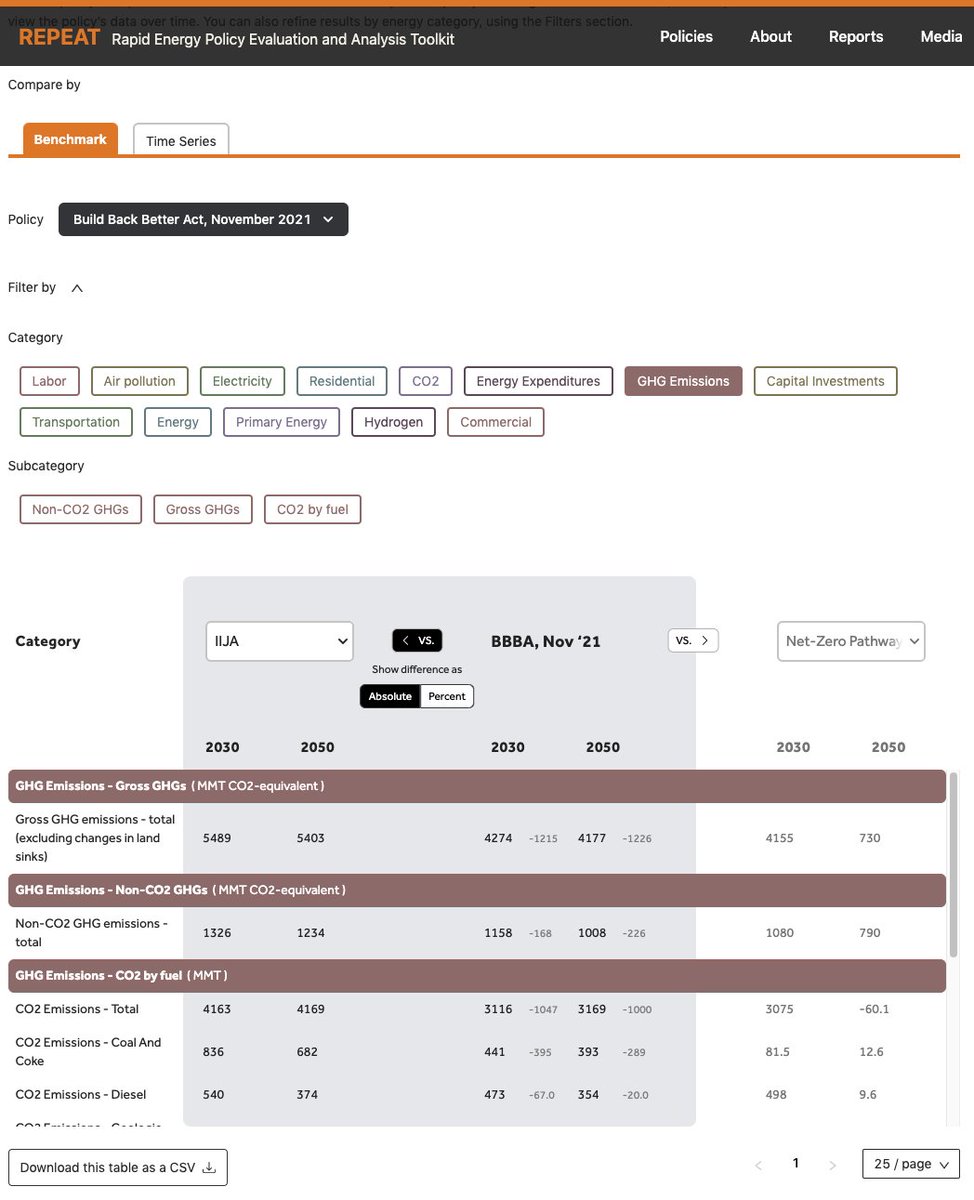Toggle the Energy Expenditures category filter
Screen dimensions: 974x1200
tap(538, 381)
